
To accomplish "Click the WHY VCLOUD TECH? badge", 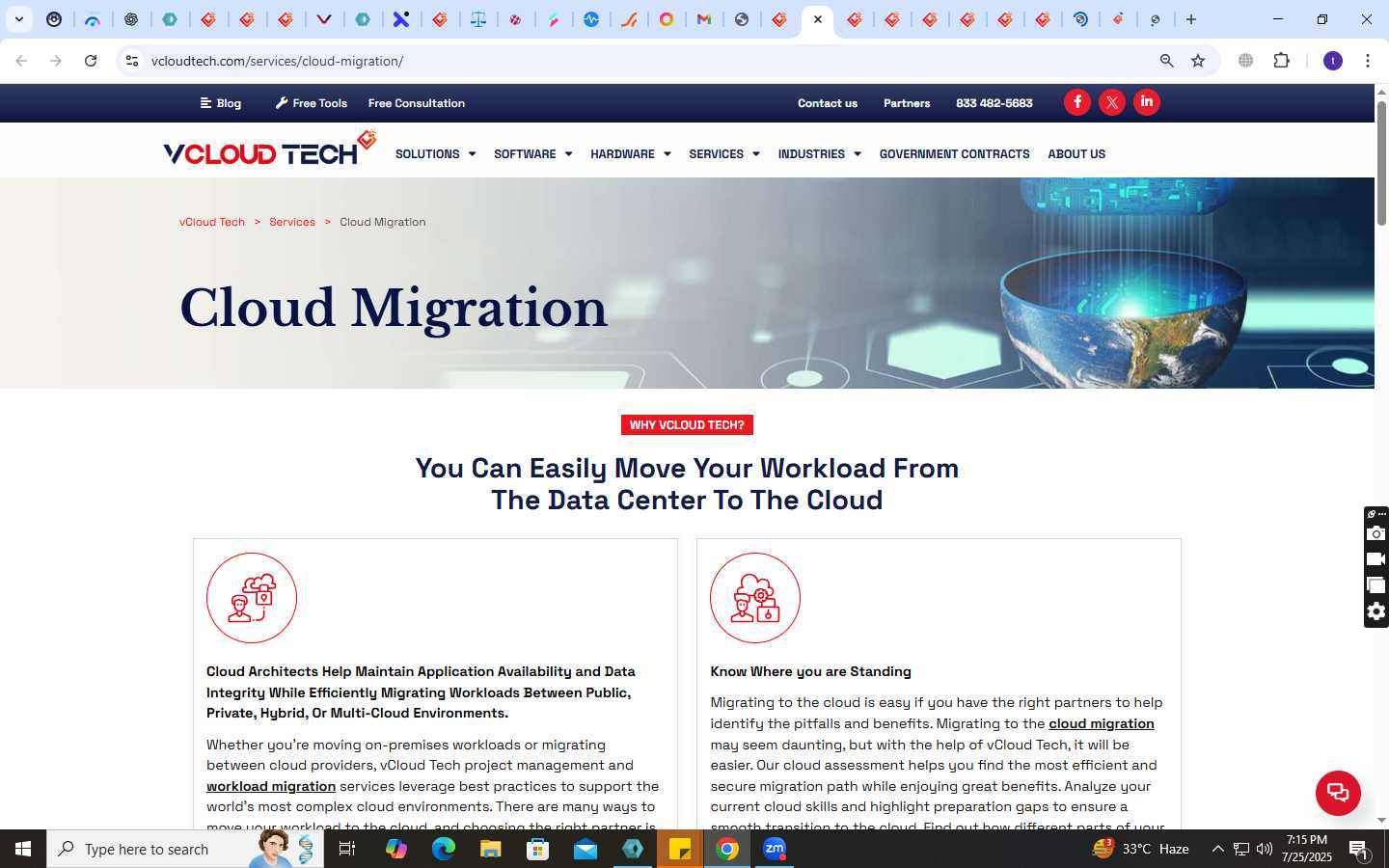I will tap(687, 425).
